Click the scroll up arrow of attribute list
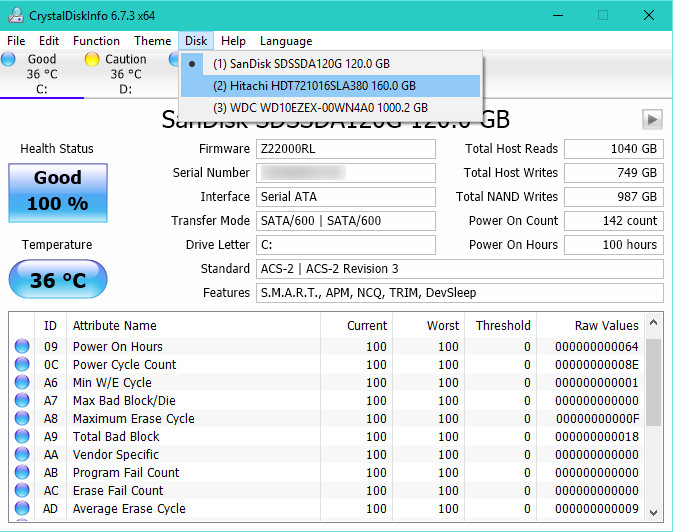Screen dimensions: 673x532 click(x=653, y=322)
